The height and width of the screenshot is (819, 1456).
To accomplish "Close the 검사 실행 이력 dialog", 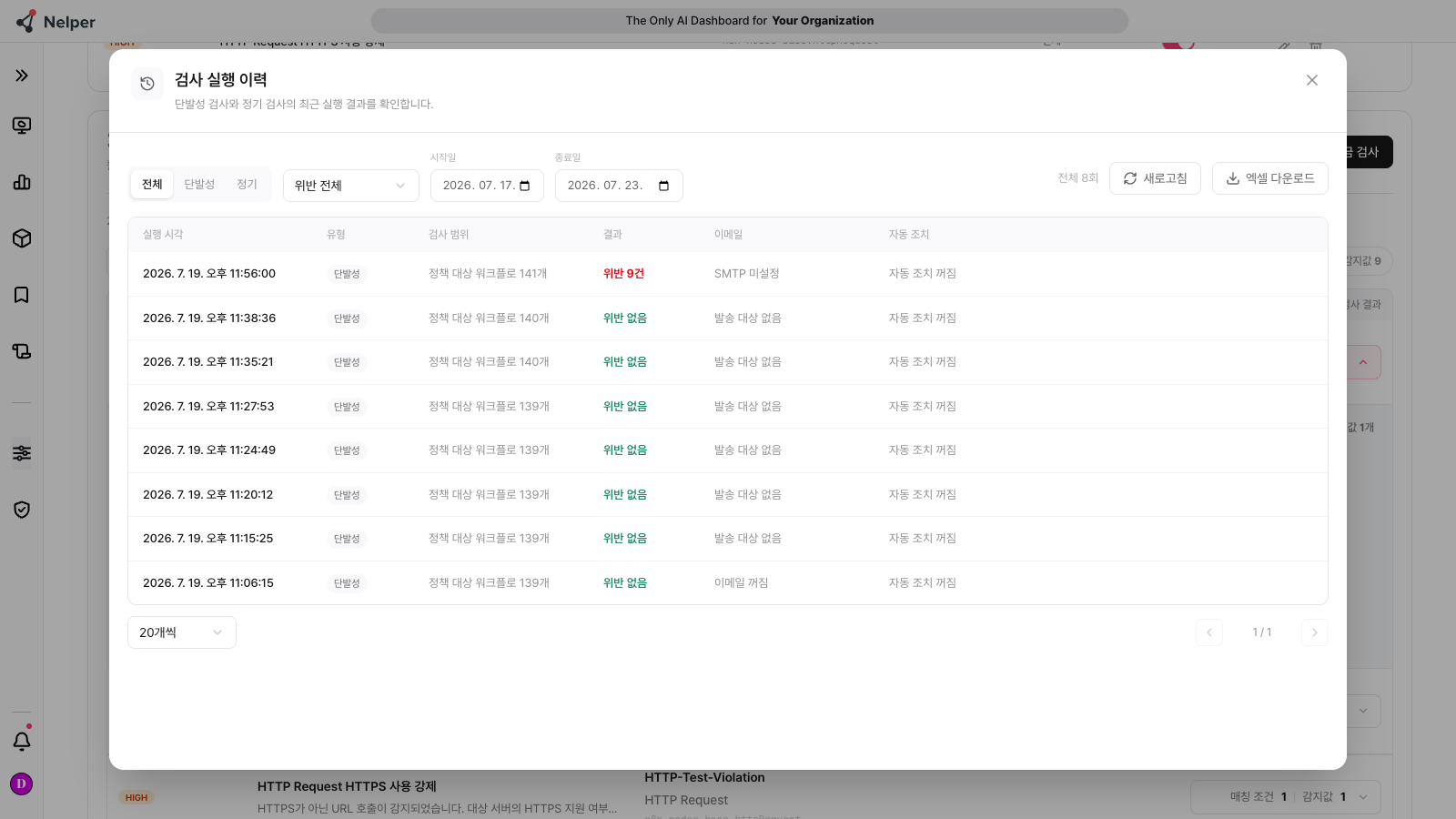I will tap(1312, 80).
